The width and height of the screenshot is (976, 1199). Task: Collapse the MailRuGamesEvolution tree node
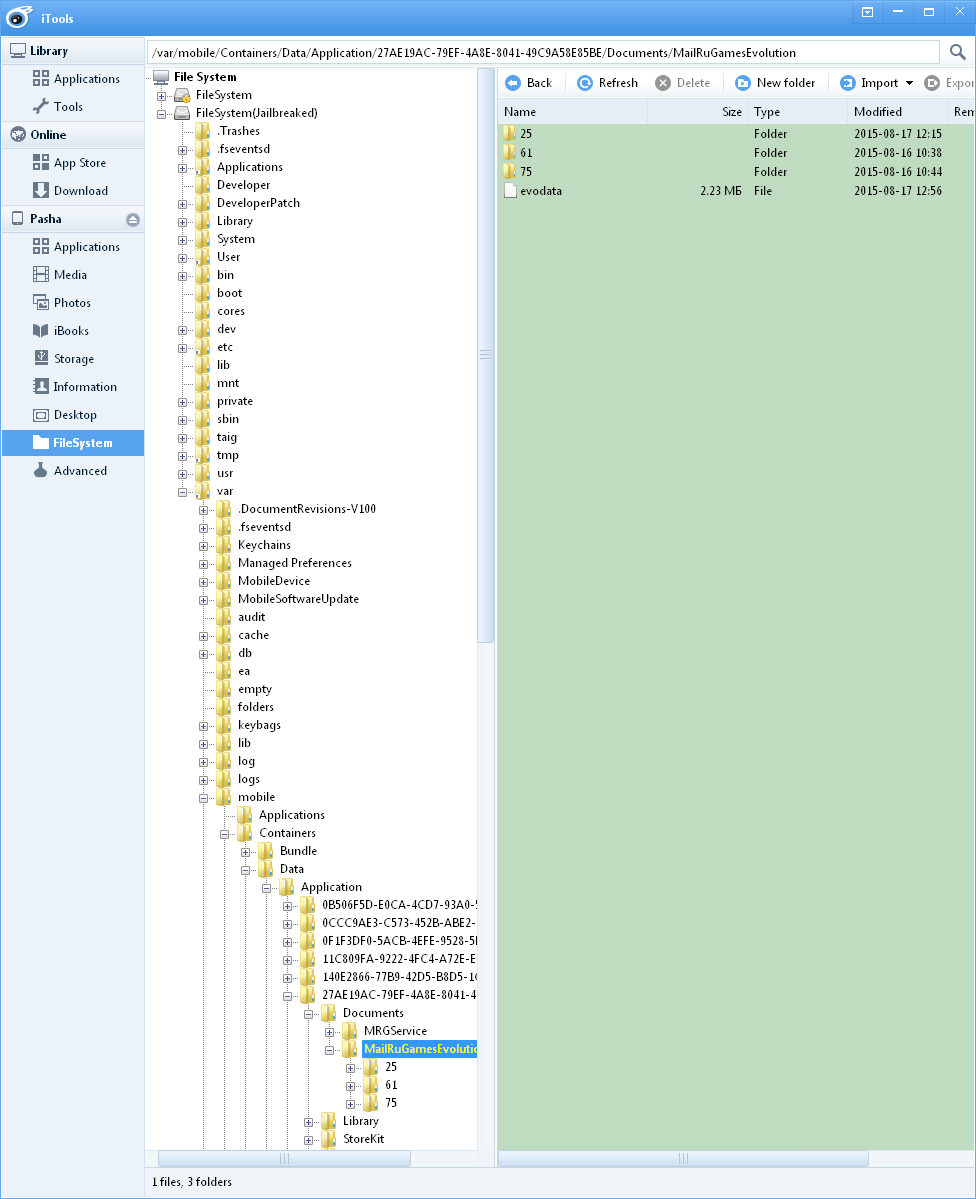click(x=330, y=1049)
